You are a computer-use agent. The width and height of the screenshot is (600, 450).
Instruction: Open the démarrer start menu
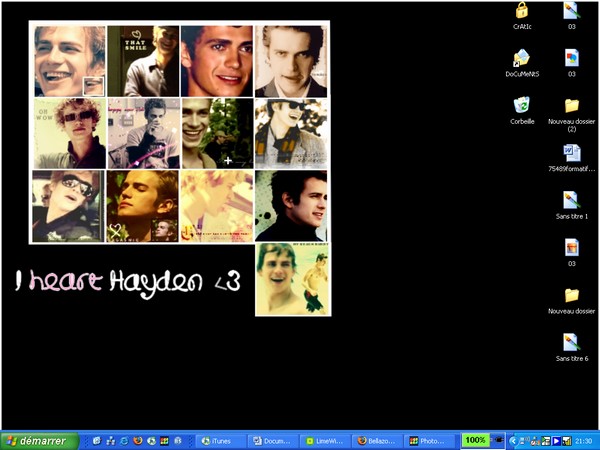(x=39, y=441)
